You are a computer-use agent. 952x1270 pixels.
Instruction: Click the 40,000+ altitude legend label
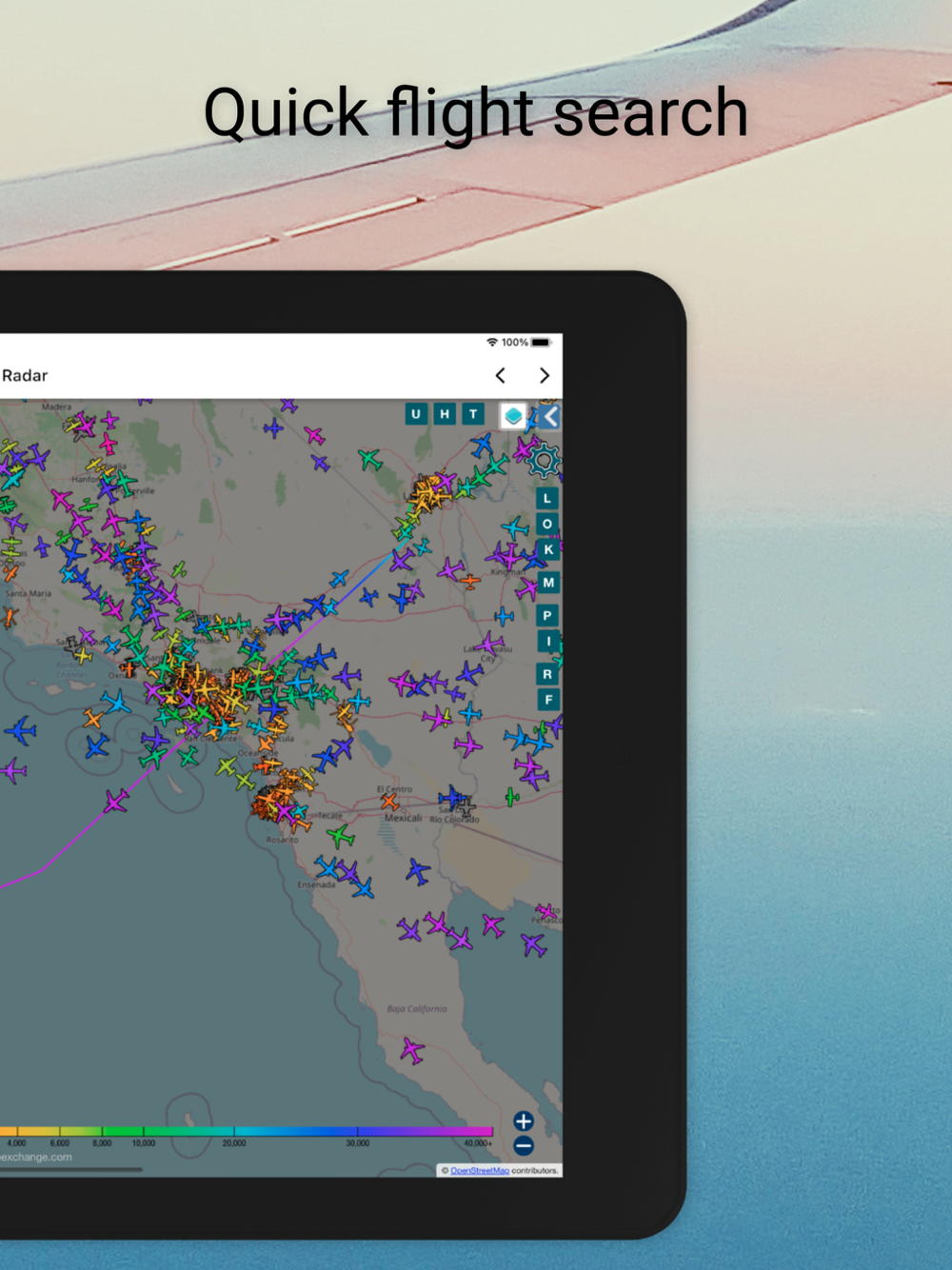[478, 1142]
